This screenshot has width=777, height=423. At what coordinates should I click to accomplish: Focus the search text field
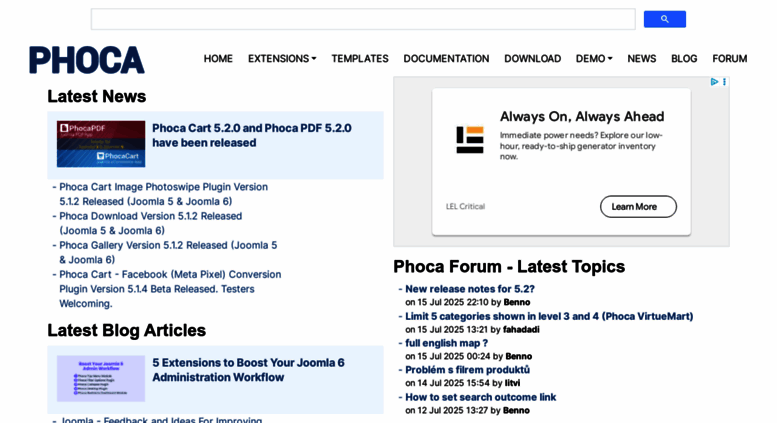pos(363,19)
